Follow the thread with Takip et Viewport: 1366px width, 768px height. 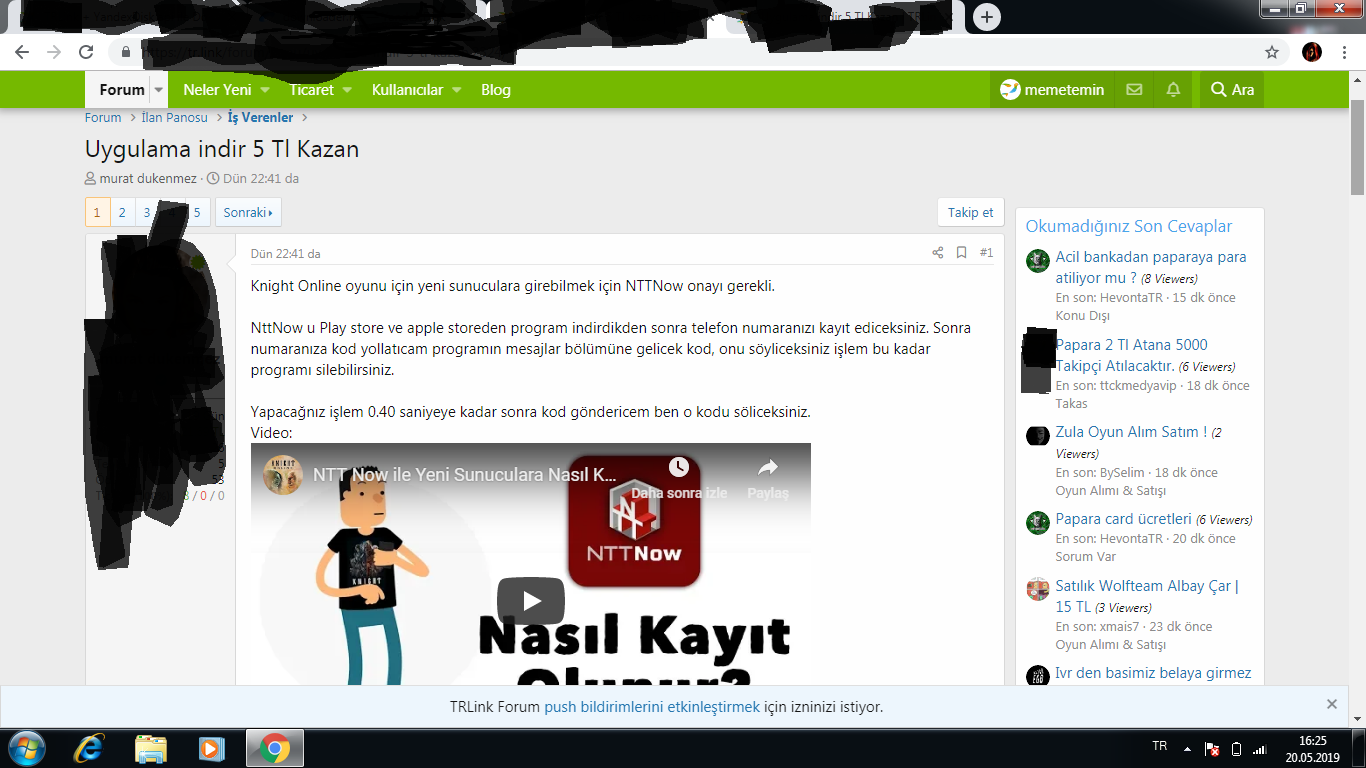[971, 212]
